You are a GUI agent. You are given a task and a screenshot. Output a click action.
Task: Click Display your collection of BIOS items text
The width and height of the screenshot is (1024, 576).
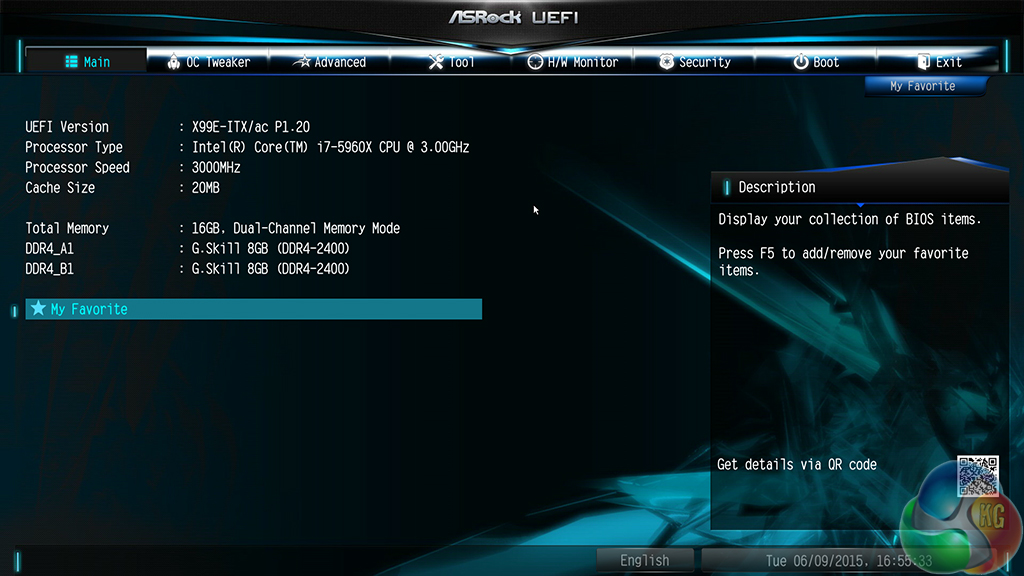(850, 219)
